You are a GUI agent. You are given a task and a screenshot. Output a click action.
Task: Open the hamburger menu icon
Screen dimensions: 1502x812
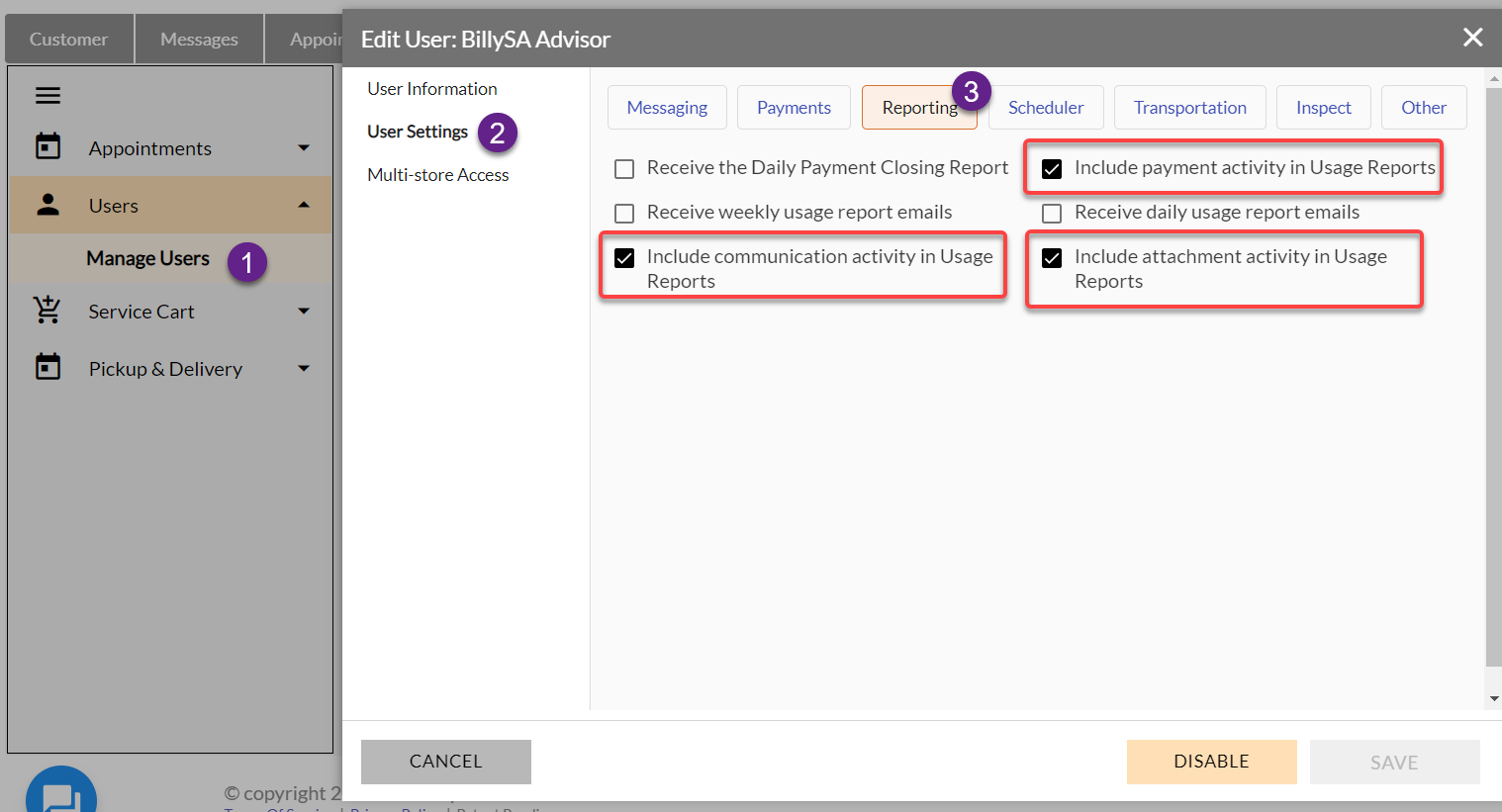47,96
